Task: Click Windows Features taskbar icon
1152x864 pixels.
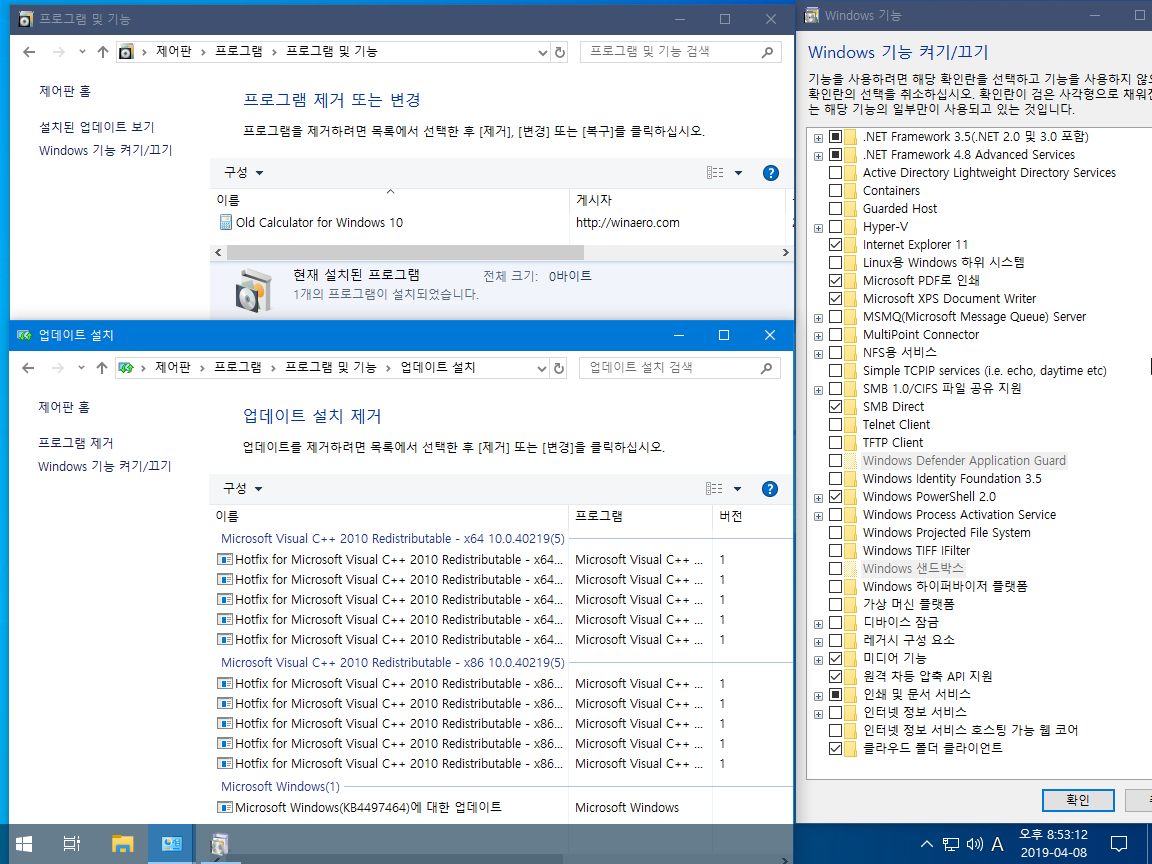Action: tap(219, 843)
